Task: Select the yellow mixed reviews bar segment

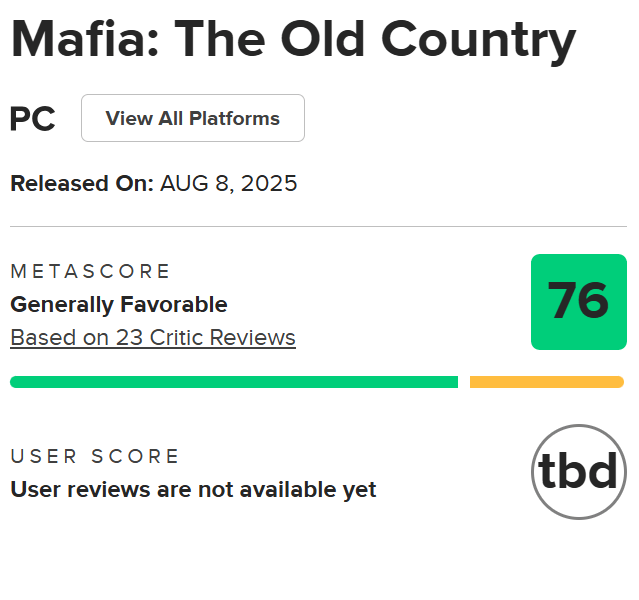Action: [x=547, y=382]
